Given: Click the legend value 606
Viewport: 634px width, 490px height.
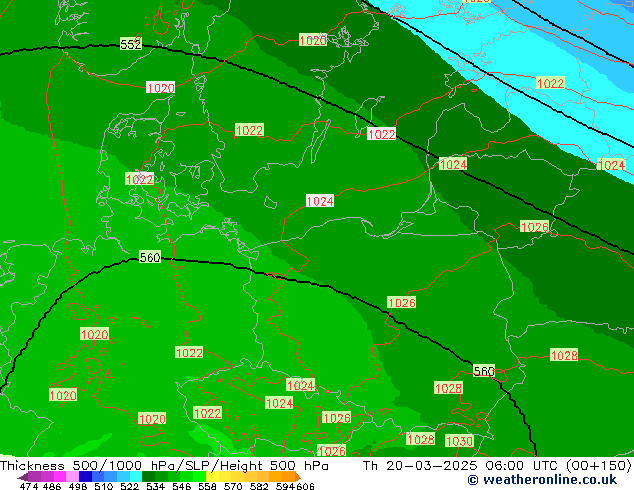Looking at the screenshot, I should coord(304,486).
